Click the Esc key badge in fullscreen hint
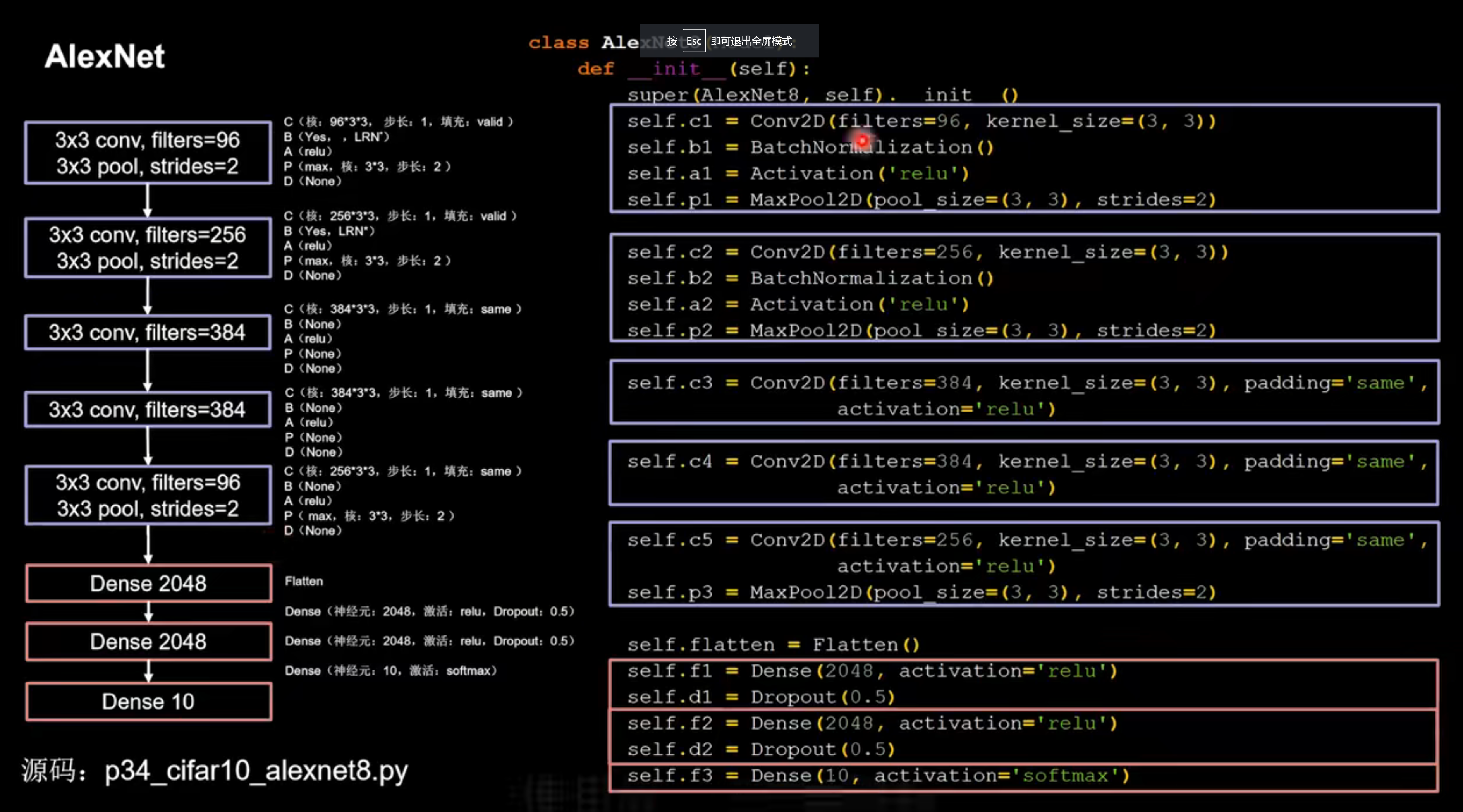Viewport: 1463px width, 812px height. [x=693, y=41]
